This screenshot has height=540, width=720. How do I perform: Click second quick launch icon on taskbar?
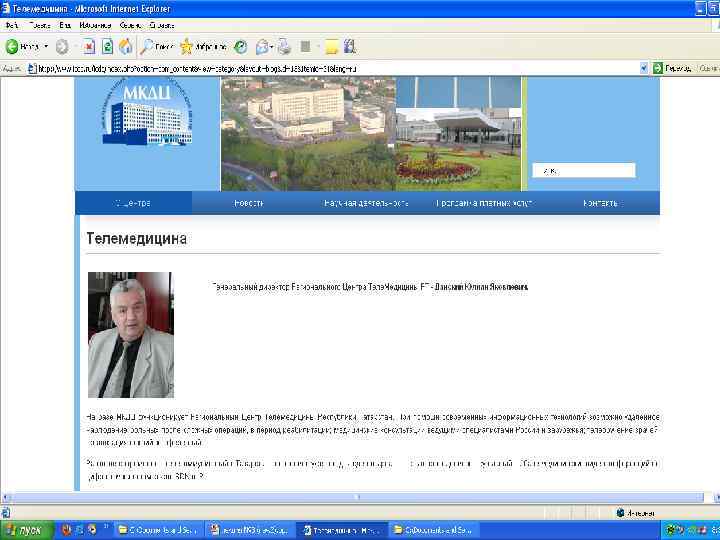point(79,530)
